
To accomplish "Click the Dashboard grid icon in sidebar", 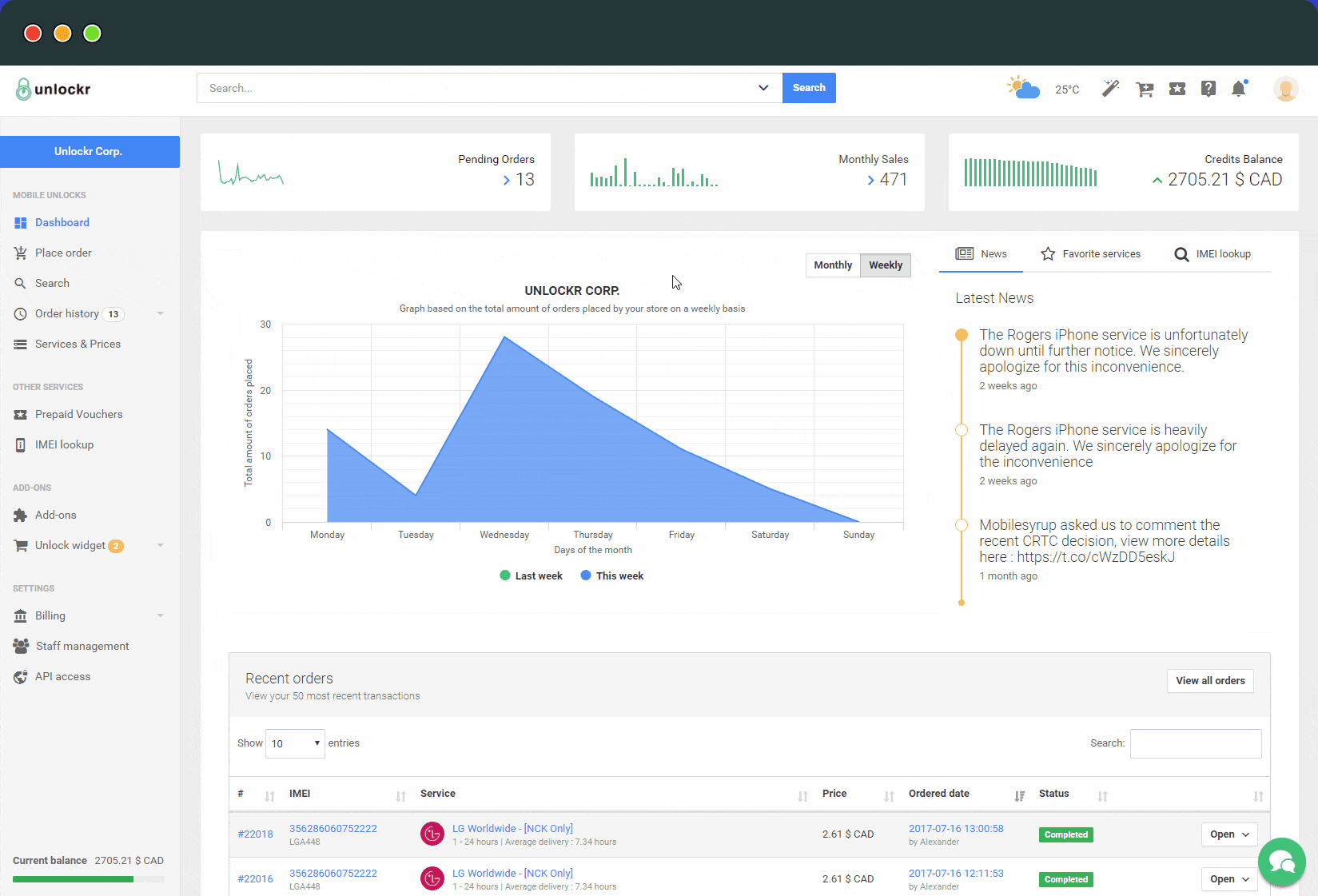I will pyautogui.click(x=21, y=223).
